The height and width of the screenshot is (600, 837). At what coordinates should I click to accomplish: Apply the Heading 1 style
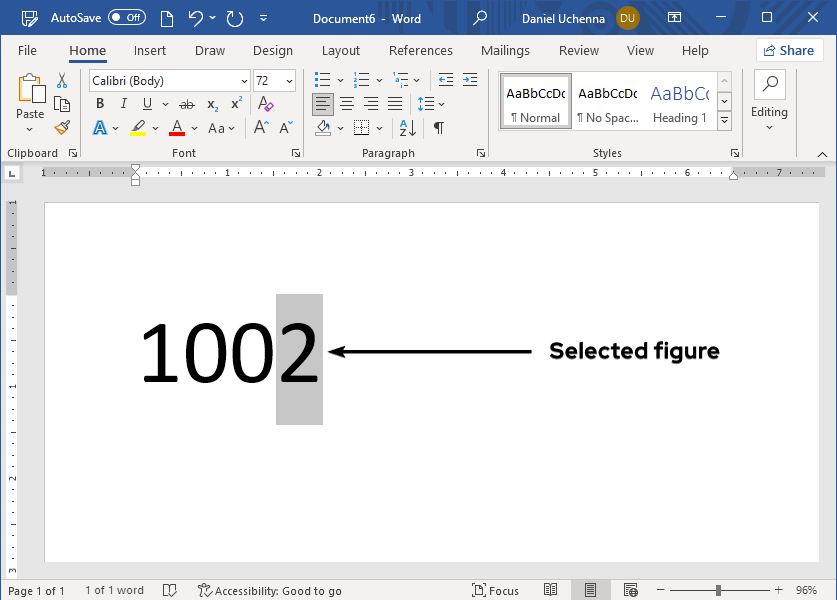(x=680, y=101)
